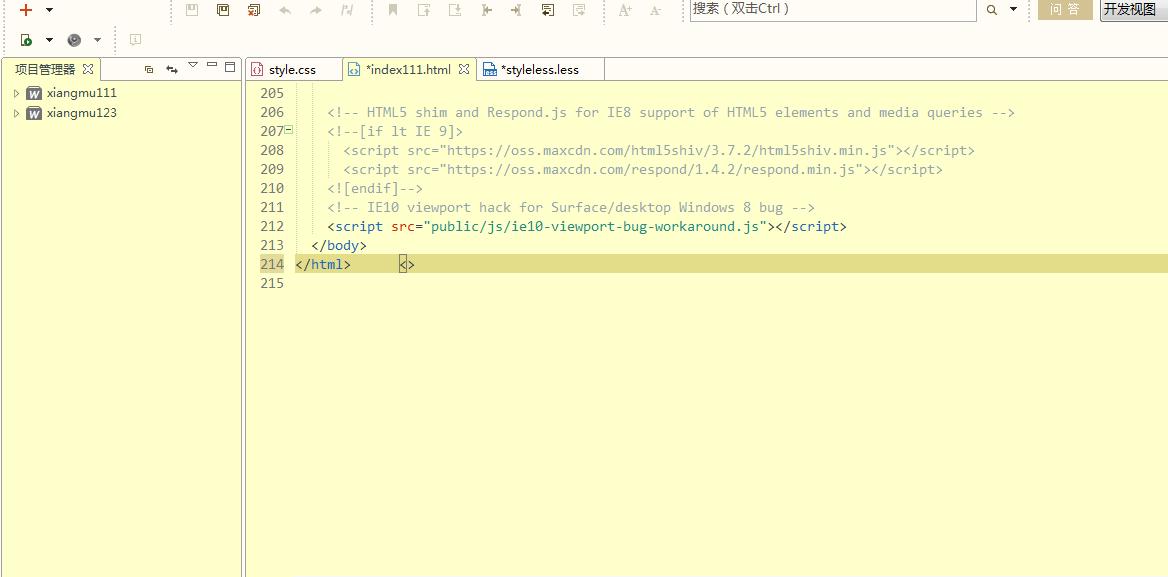Click the xiangmu111 project W icon

[34, 93]
